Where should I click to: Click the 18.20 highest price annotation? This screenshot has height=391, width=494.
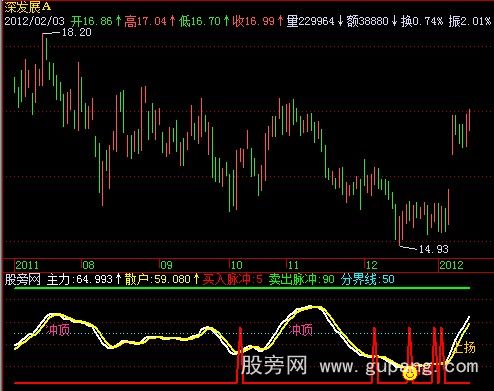tap(76, 32)
